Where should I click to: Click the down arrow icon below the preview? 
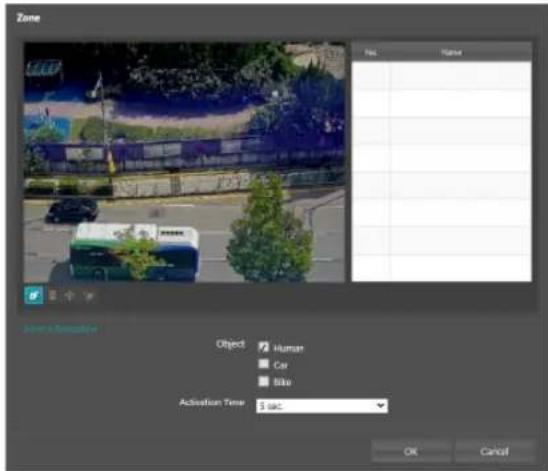click(89, 296)
